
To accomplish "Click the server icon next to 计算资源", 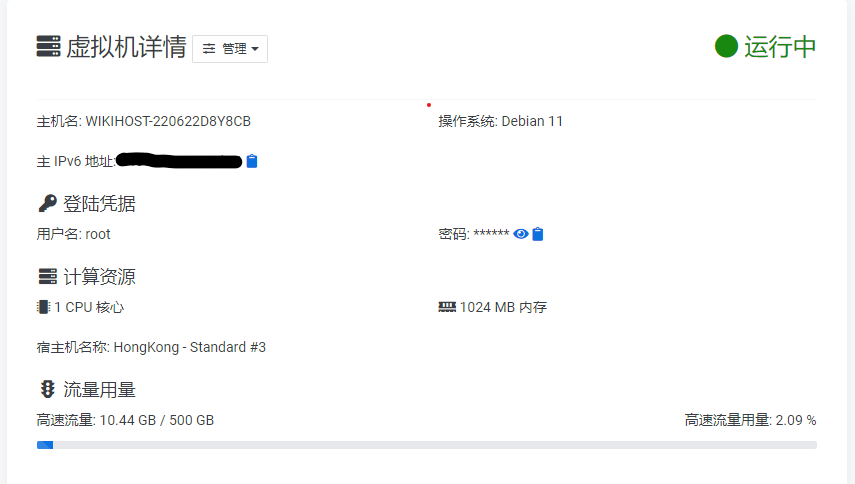I will click(x=47, y=276).
